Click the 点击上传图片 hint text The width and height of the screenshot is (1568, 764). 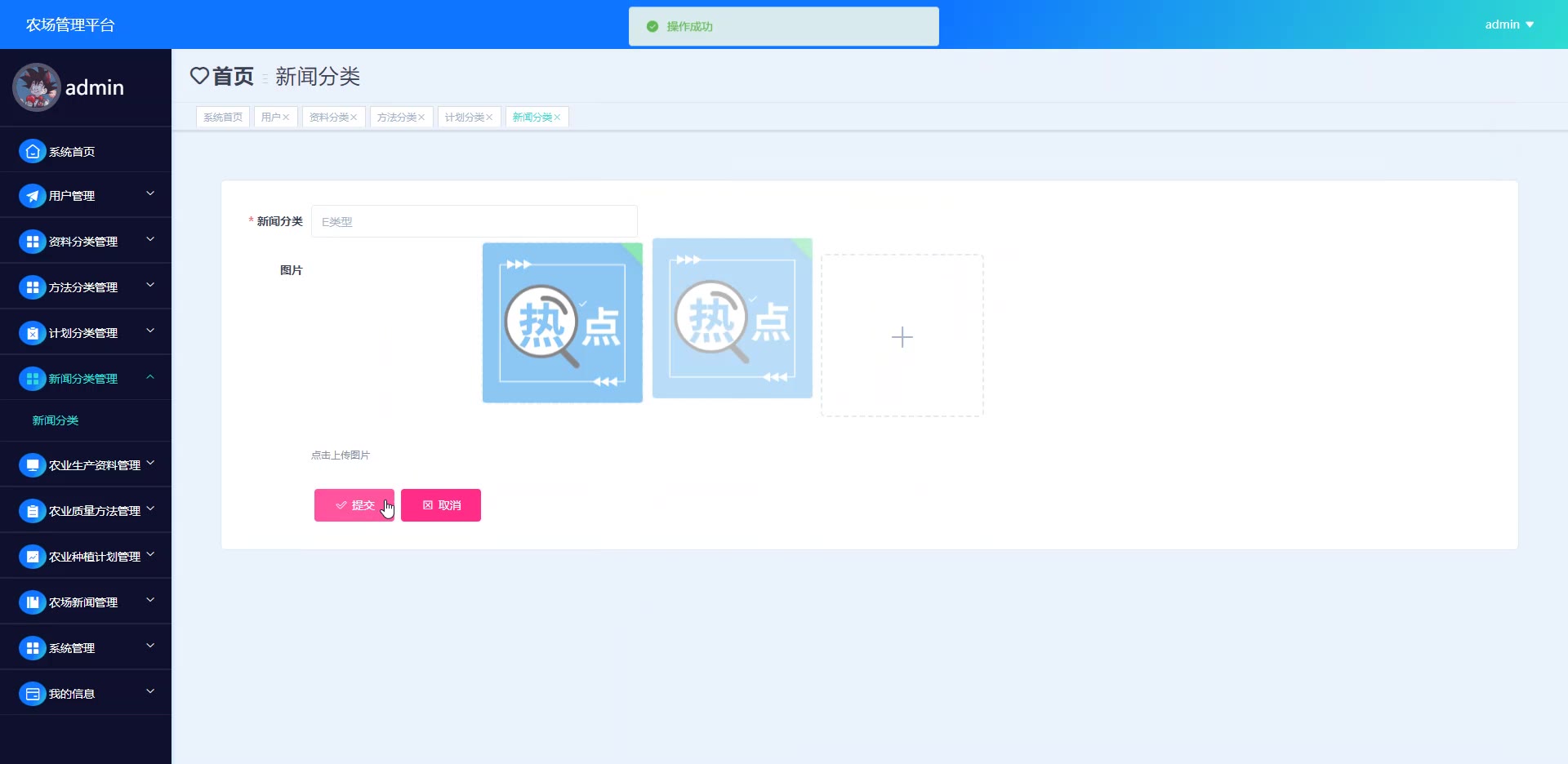click(341, 455)
